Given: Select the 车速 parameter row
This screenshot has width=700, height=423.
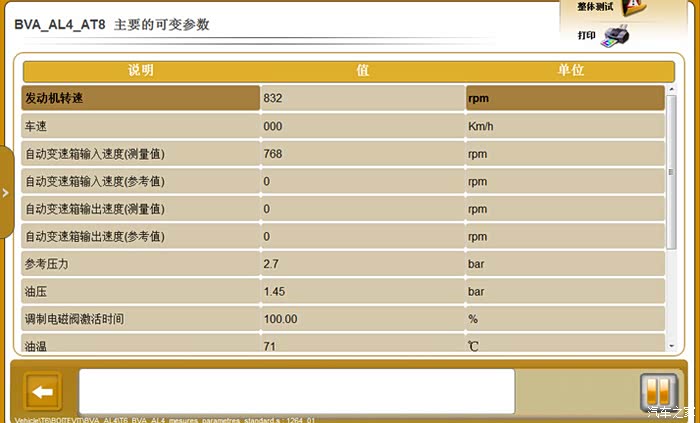Looking at the screenshot, I should (x=140, y=127).
